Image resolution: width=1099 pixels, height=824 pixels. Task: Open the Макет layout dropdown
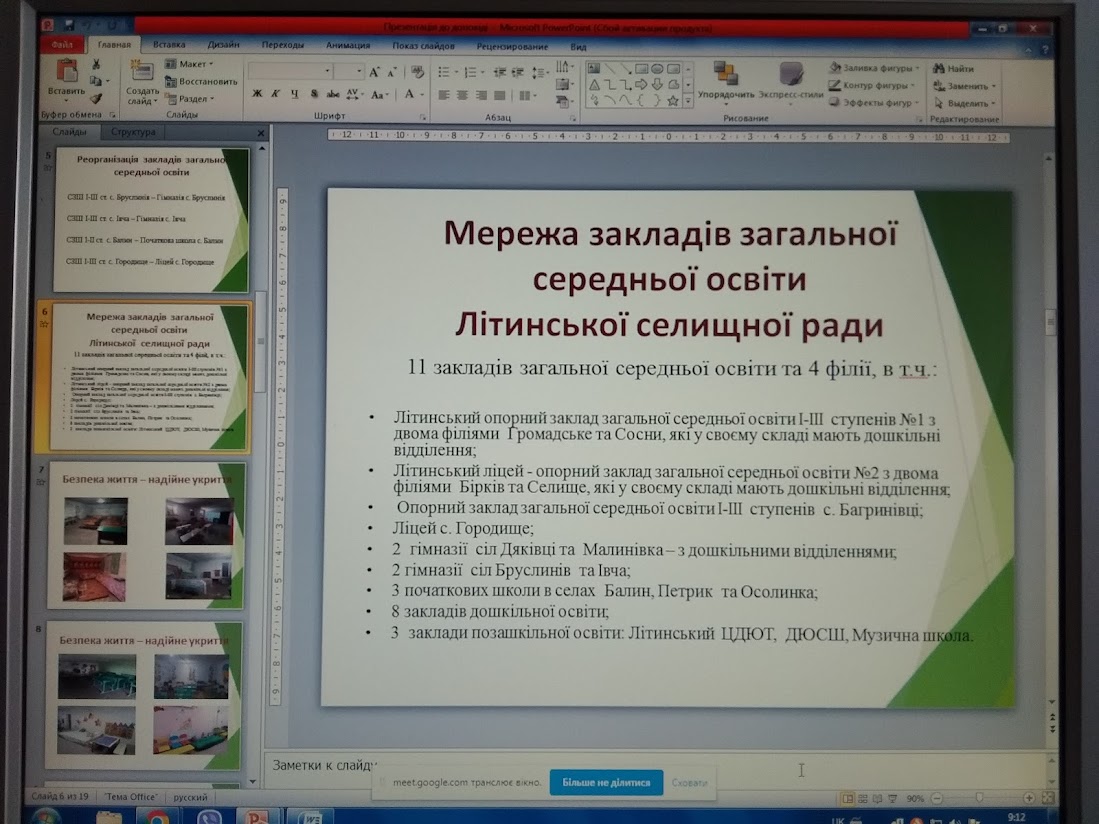click(x=189, y=64)
